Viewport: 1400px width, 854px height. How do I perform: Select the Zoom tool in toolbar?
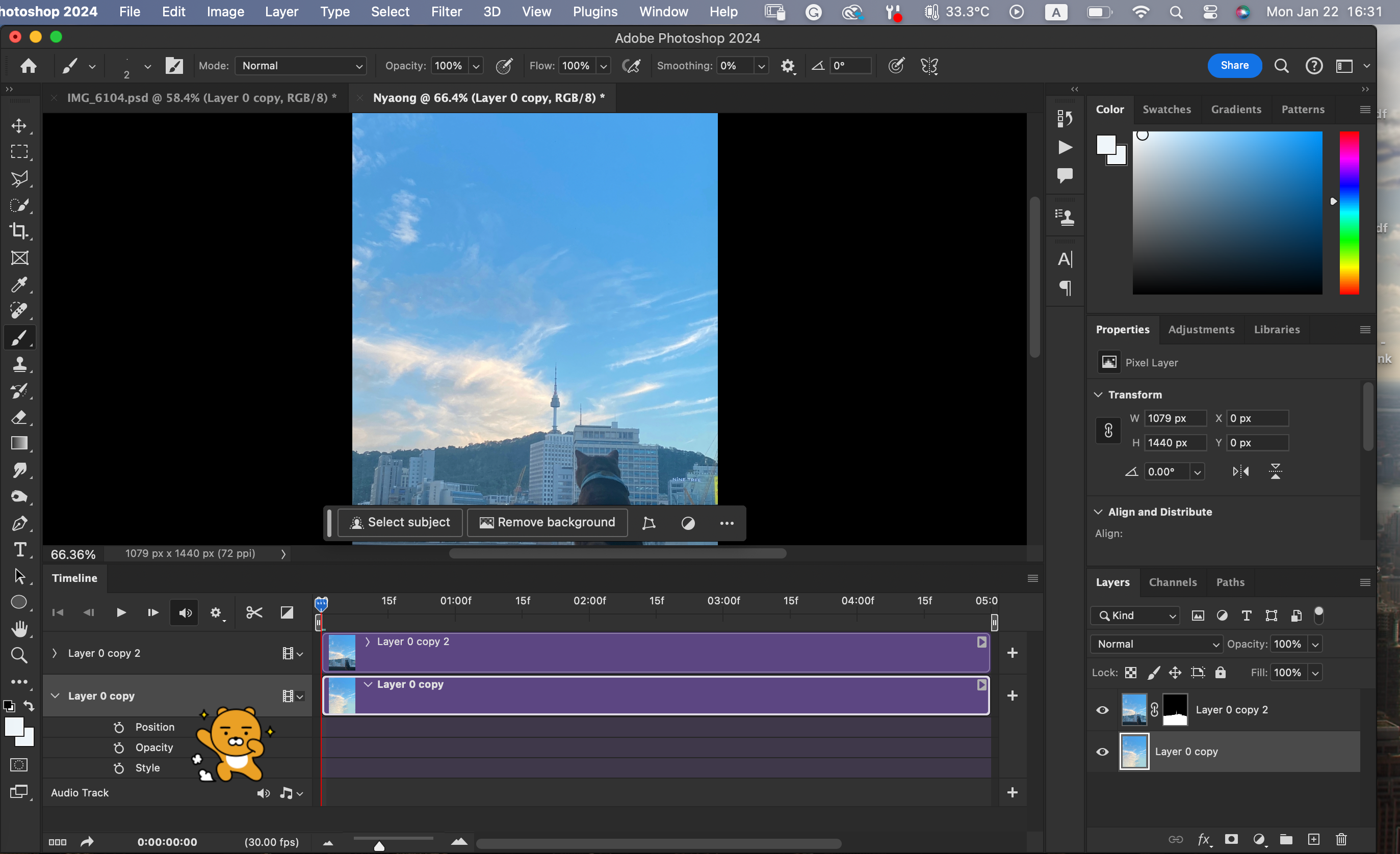coord(19,655)
